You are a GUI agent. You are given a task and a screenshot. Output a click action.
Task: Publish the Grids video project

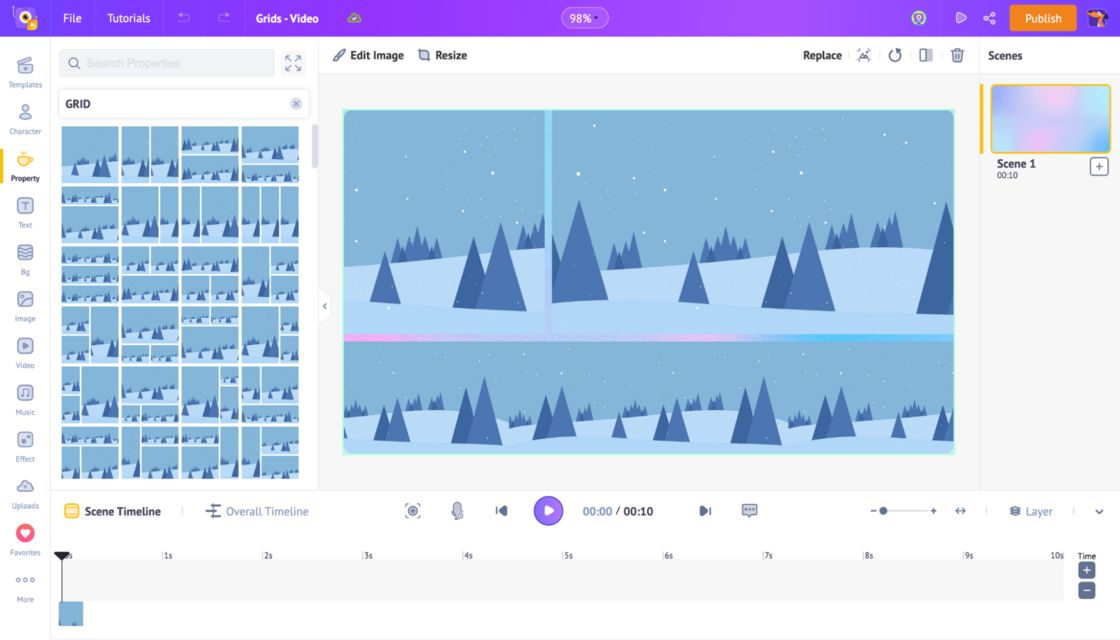pyautogui.click(x=1043, y=17)
